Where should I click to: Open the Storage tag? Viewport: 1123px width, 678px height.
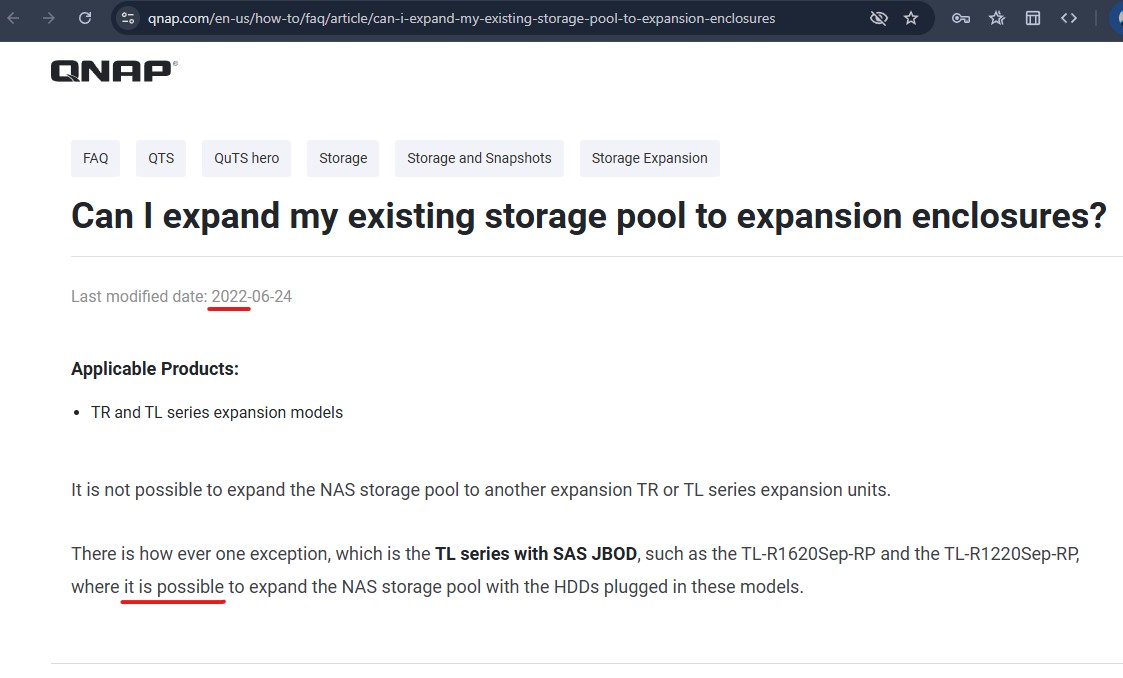point(343,158)
